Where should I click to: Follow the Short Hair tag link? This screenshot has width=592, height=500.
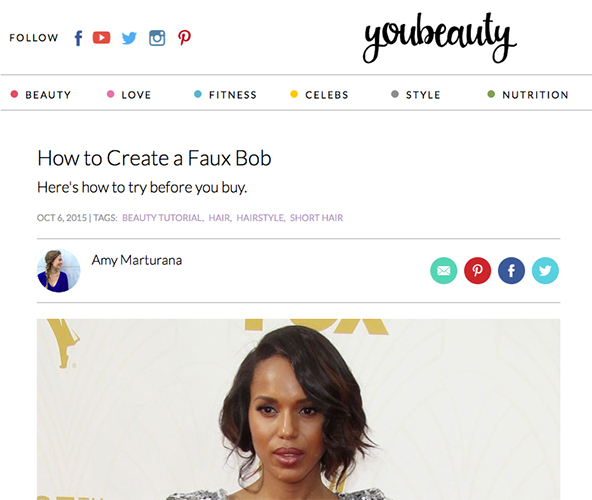[316, 218]
